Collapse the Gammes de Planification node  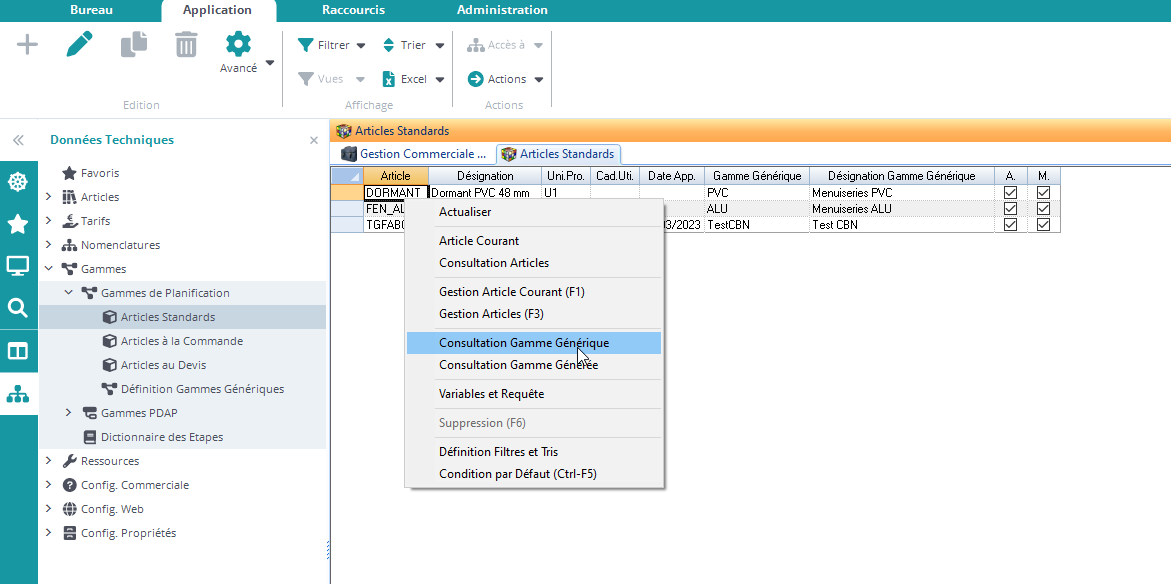(68, 293)
